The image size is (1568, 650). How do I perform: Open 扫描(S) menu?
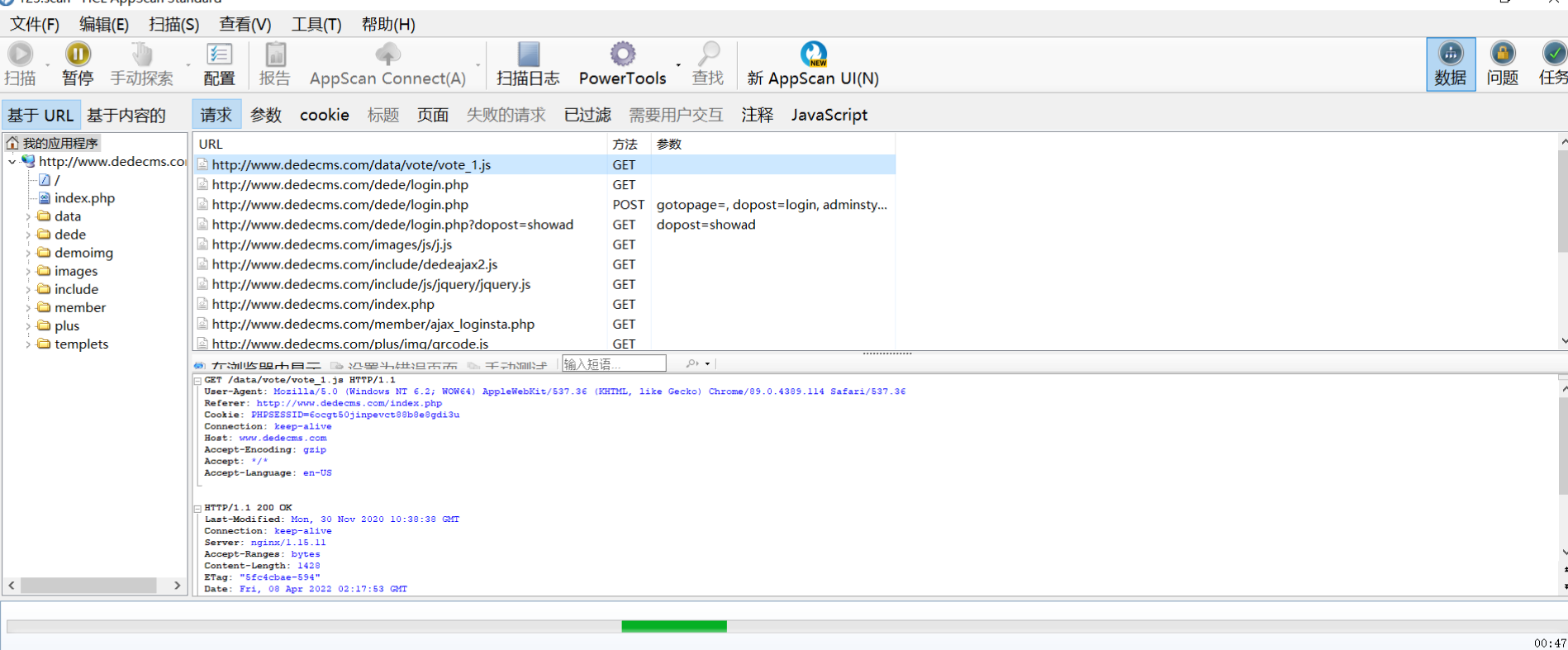(x=174, y=25)
